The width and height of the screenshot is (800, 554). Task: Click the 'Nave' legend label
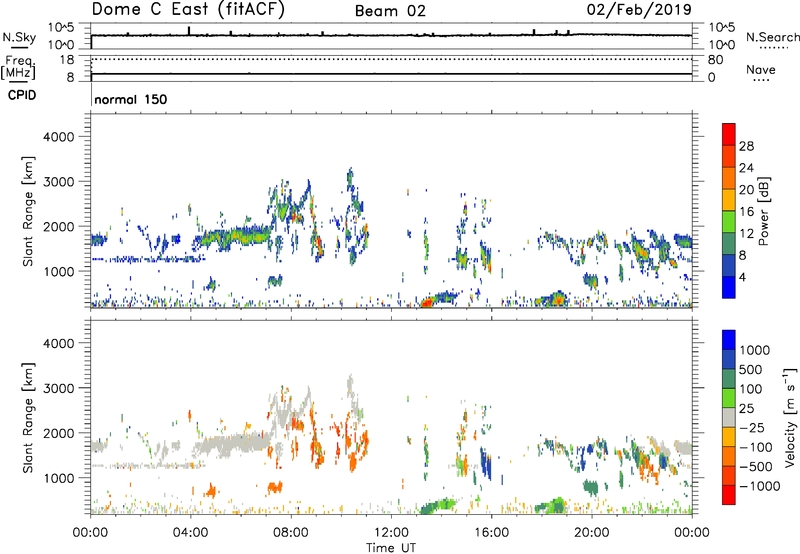(x=761, y=69)
